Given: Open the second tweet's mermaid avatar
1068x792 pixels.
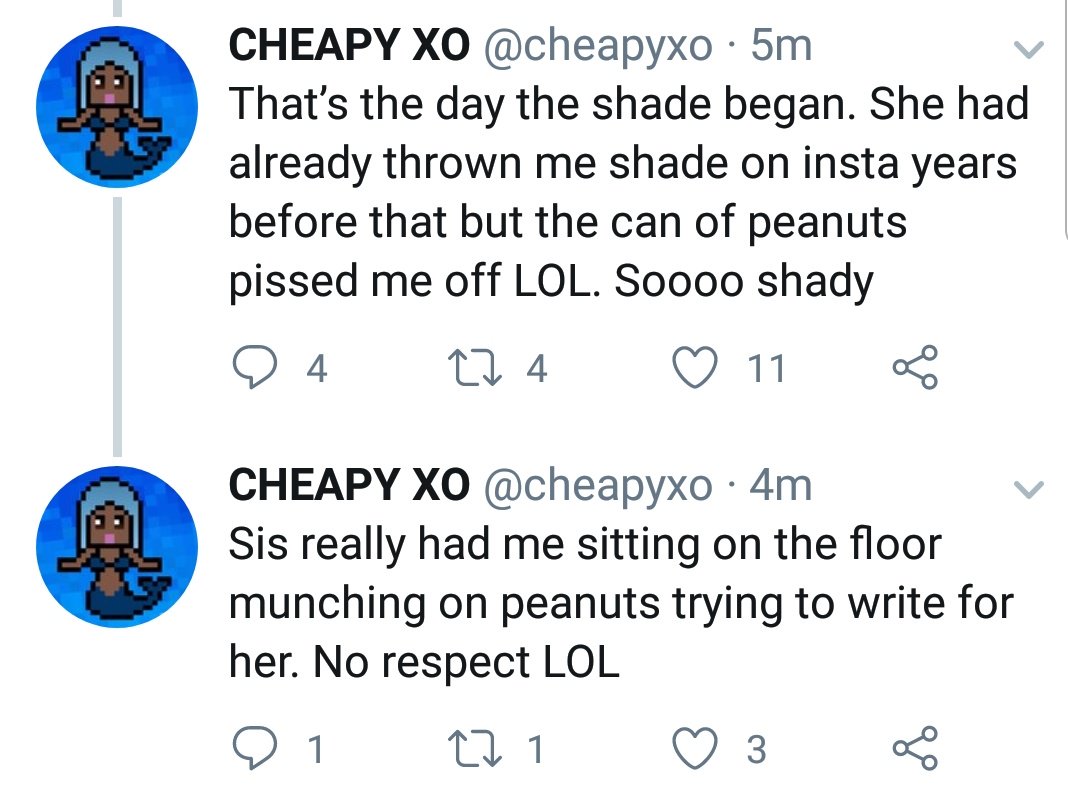Looking at the screenshot, I should (114, 546).
